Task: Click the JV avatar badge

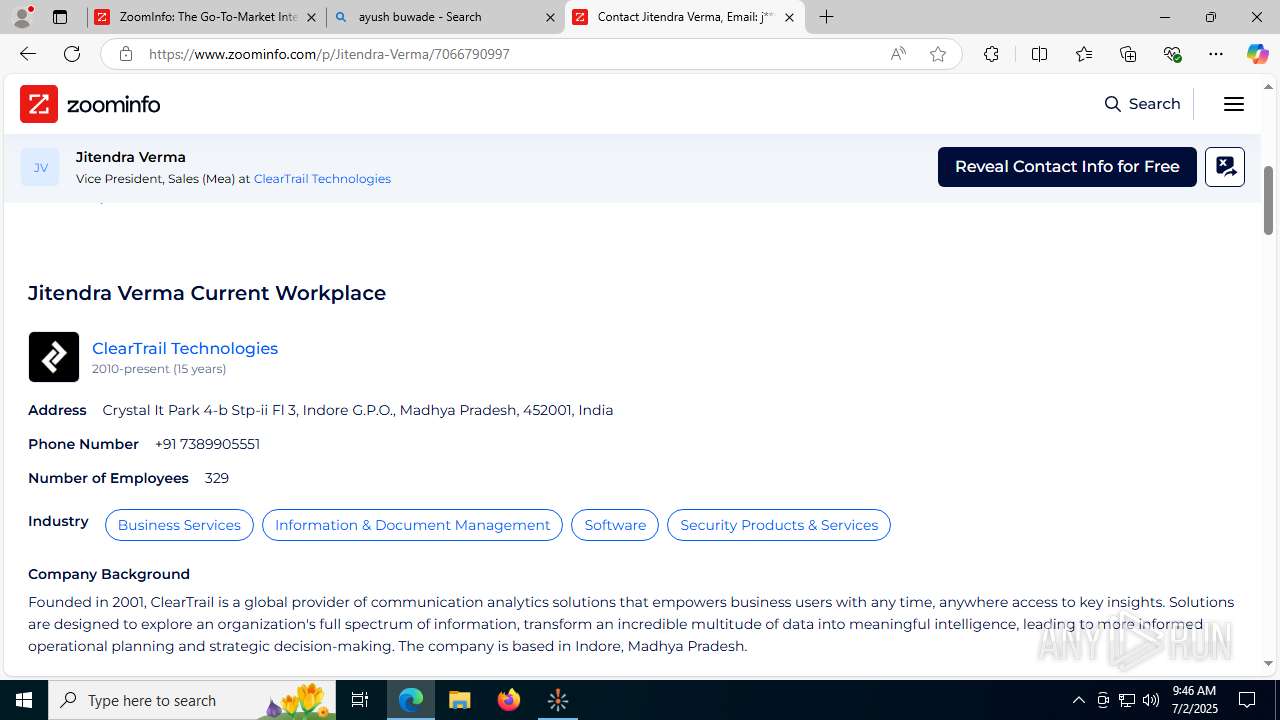Action: tap(40, 167)
